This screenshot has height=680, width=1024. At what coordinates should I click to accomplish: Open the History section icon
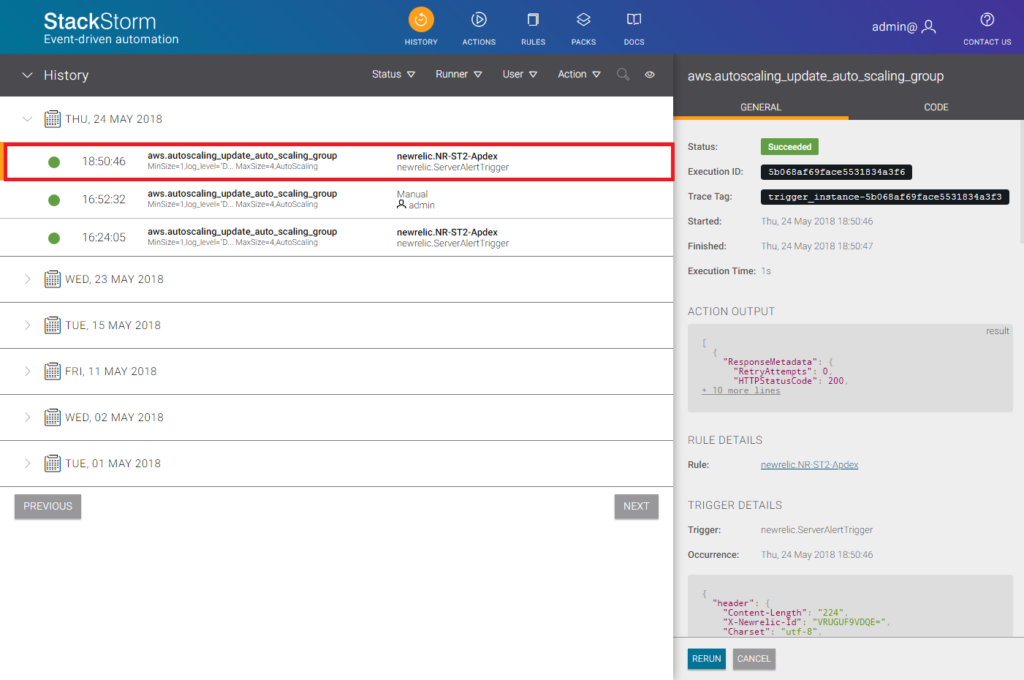pos(421,20)
